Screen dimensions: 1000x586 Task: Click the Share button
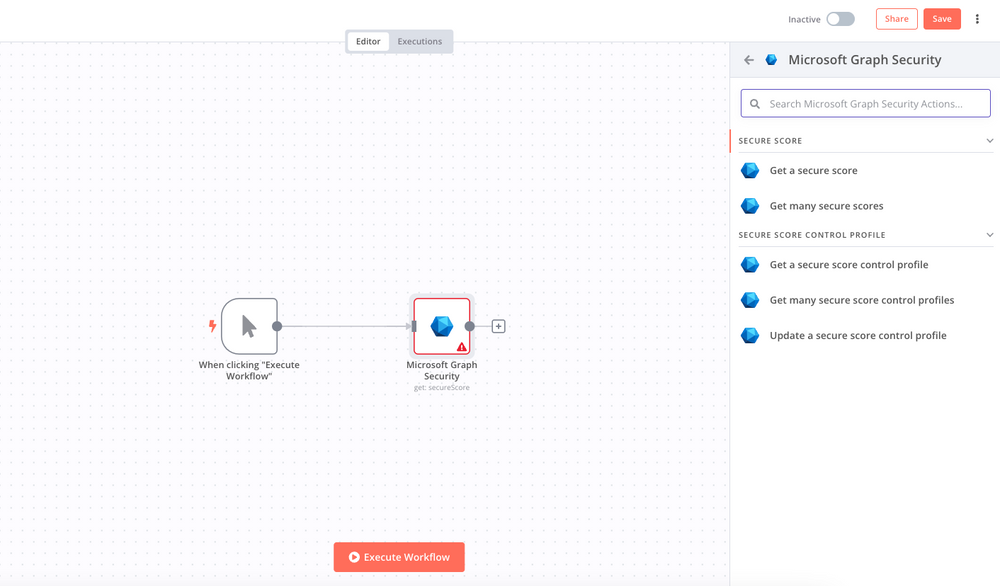(x=896, y=18)
